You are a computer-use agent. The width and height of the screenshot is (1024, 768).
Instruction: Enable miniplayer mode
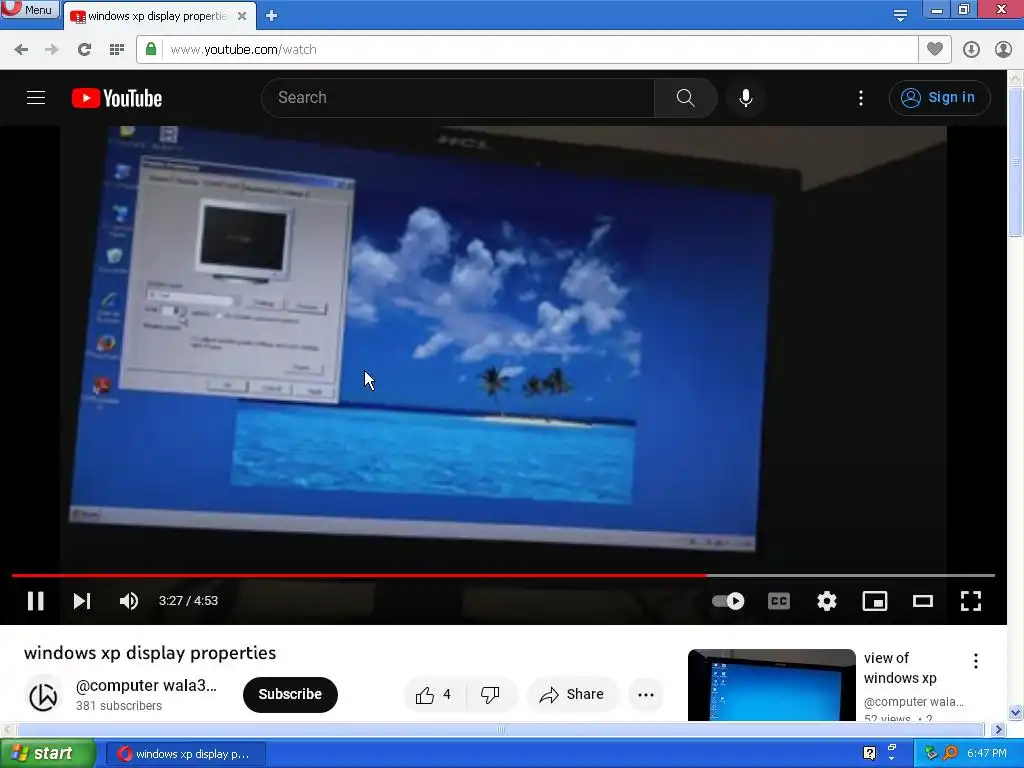point(874,601)
